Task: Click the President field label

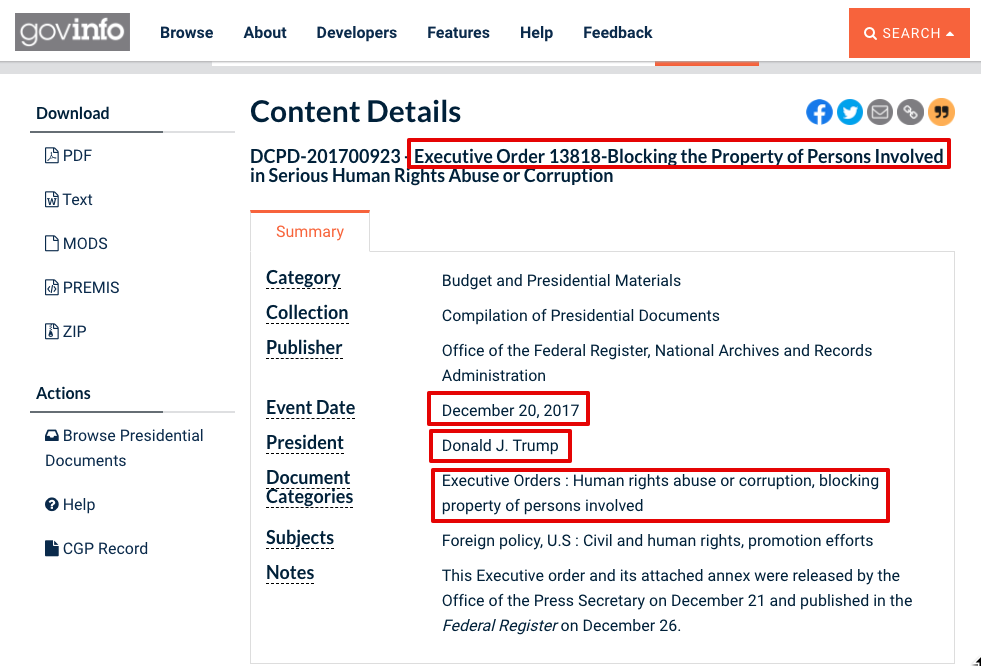Action: pos(305,443)
